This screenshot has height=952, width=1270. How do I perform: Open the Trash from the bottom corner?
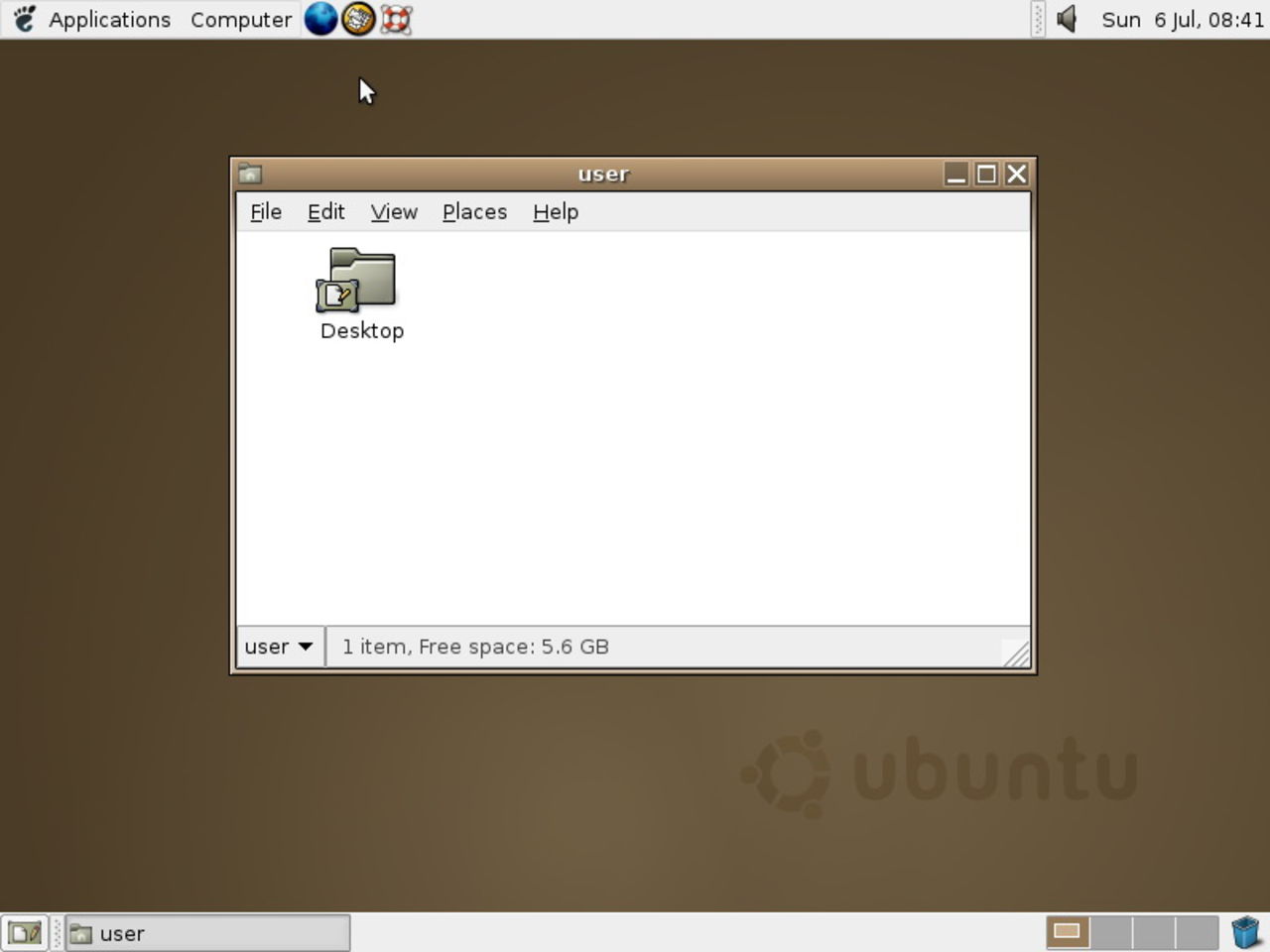tap(1247, 931)
